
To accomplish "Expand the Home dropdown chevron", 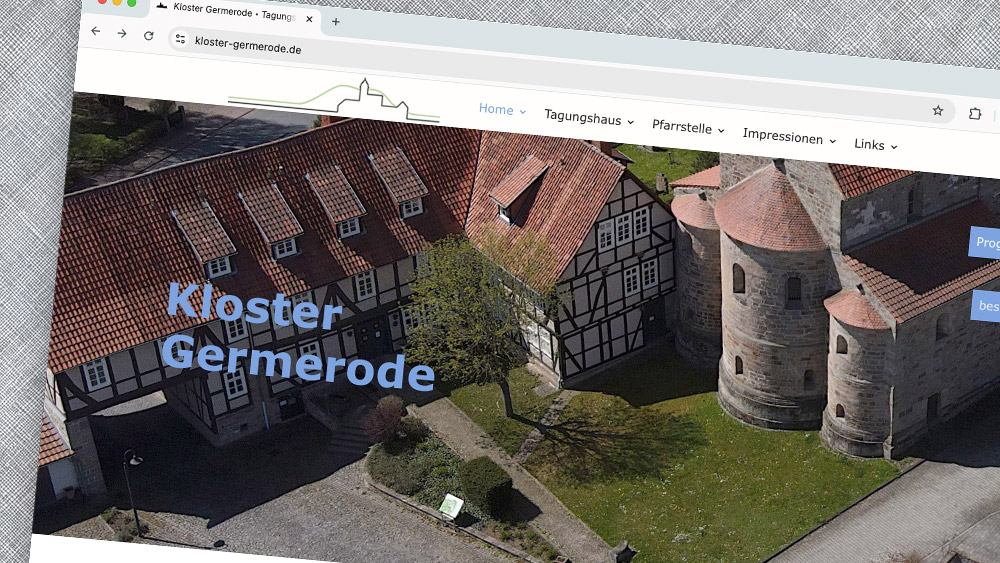I will pos(522,112).
